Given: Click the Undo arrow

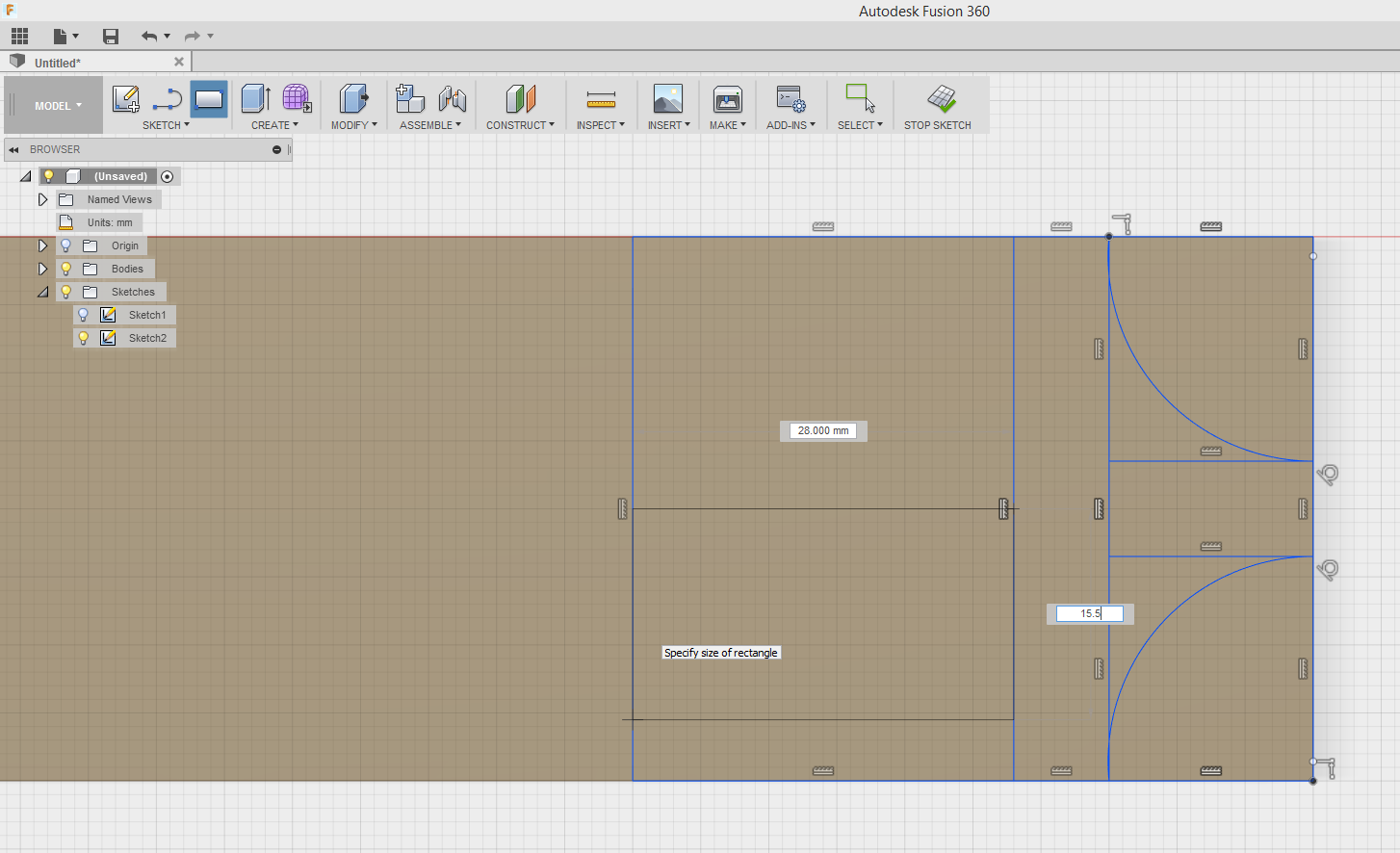Looking at the screenshot, I should [x=149, y=37].
